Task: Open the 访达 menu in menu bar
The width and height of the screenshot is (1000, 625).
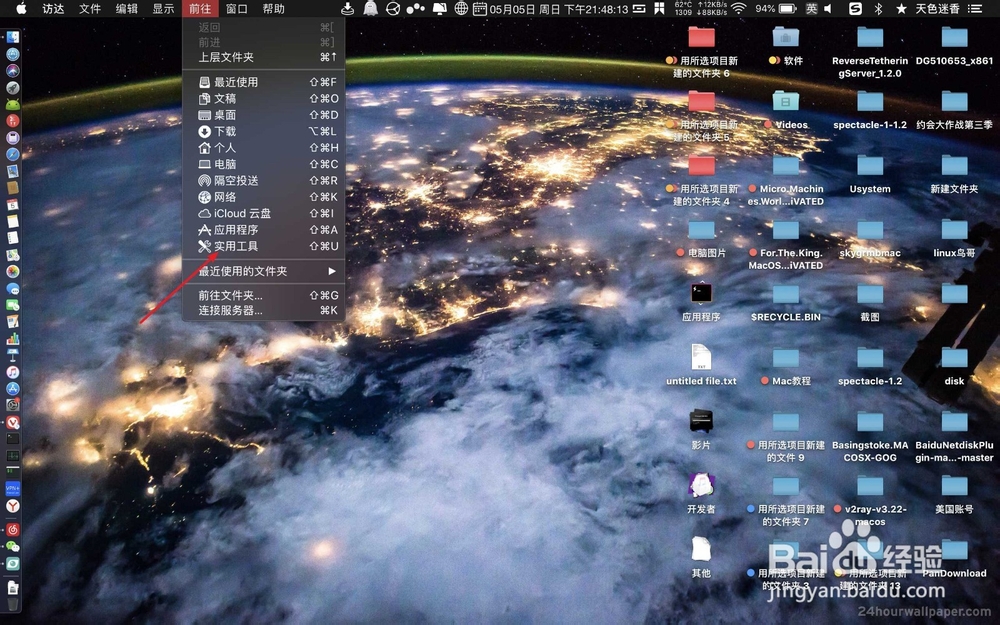Action: point(53,8)
